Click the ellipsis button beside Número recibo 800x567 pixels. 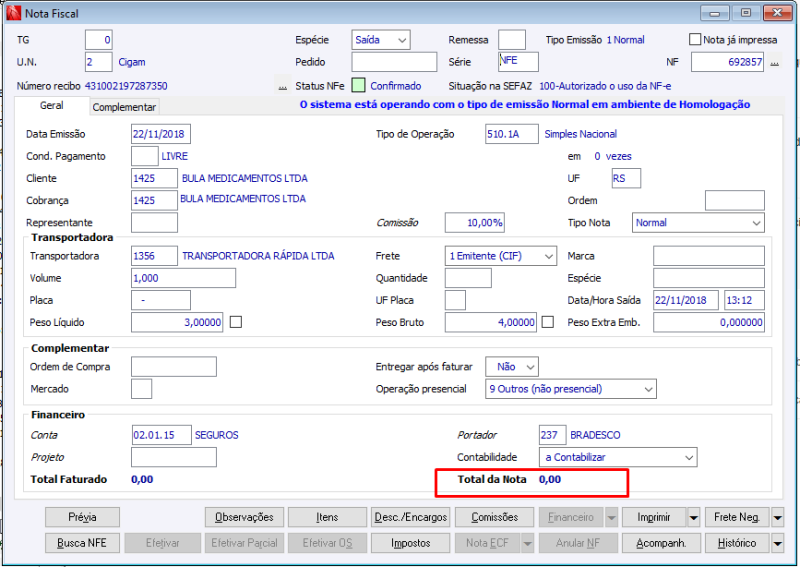[283, 86]
